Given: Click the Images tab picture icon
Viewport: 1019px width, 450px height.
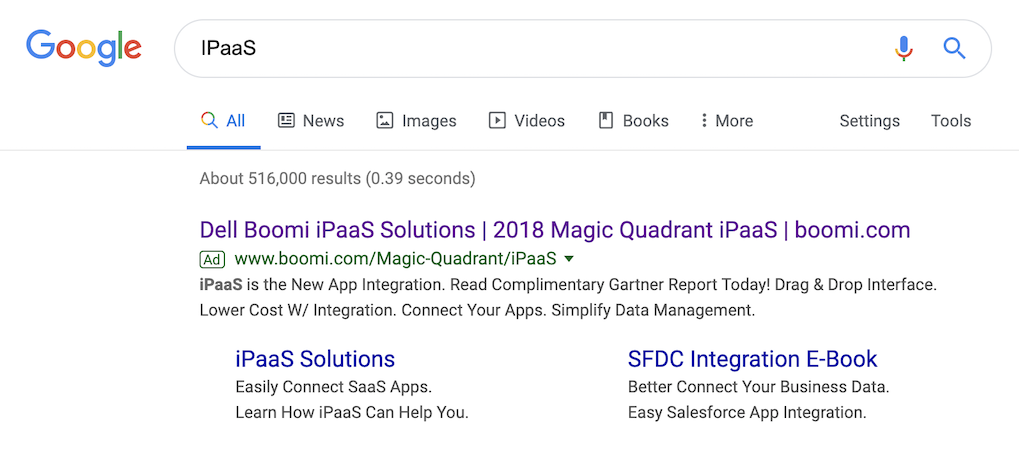Looking at the screenshot, I should 385,121.
